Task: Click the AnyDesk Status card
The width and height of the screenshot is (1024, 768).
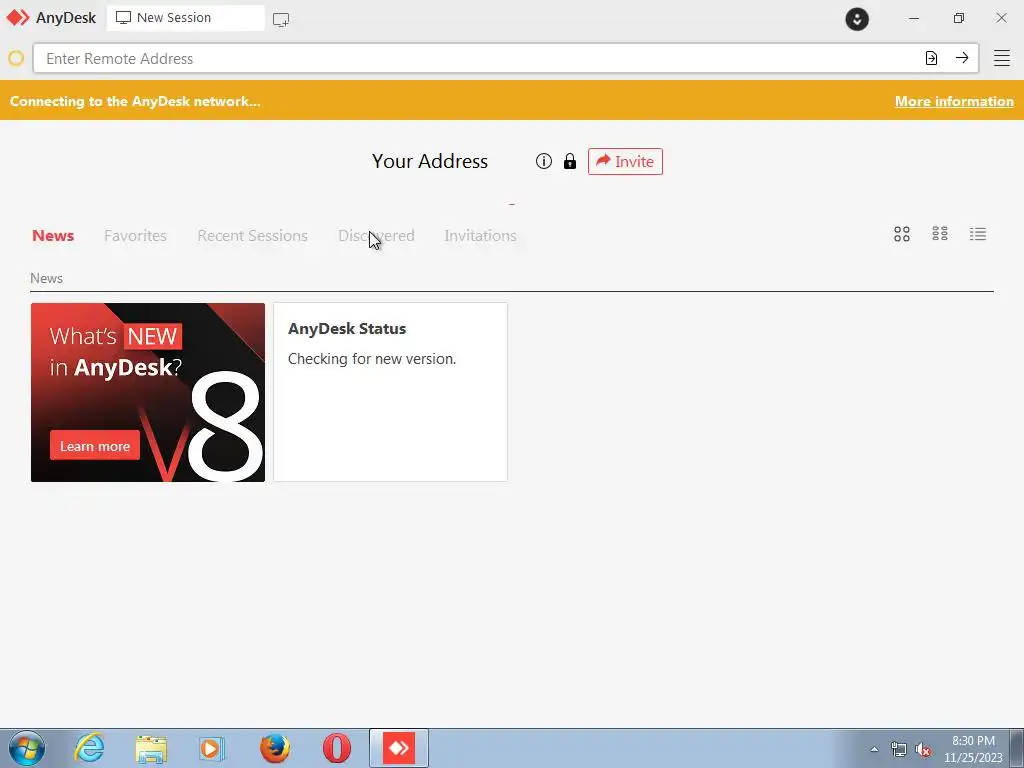Action: [x=390, y=392]
